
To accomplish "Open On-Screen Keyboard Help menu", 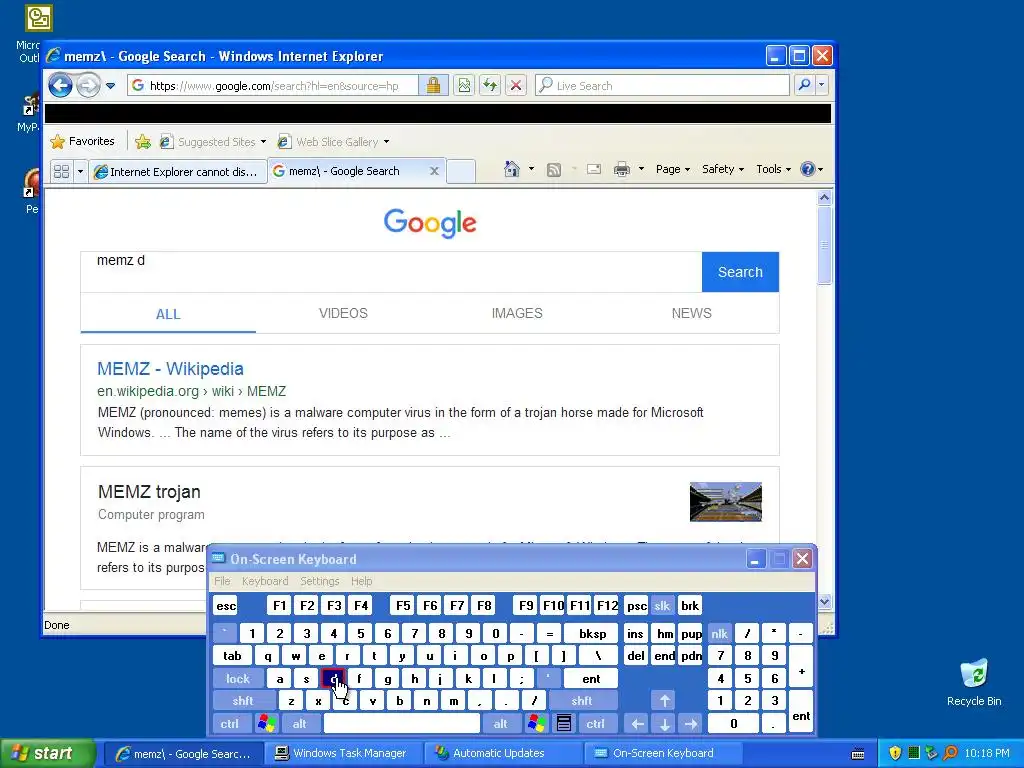I will 361,581.
